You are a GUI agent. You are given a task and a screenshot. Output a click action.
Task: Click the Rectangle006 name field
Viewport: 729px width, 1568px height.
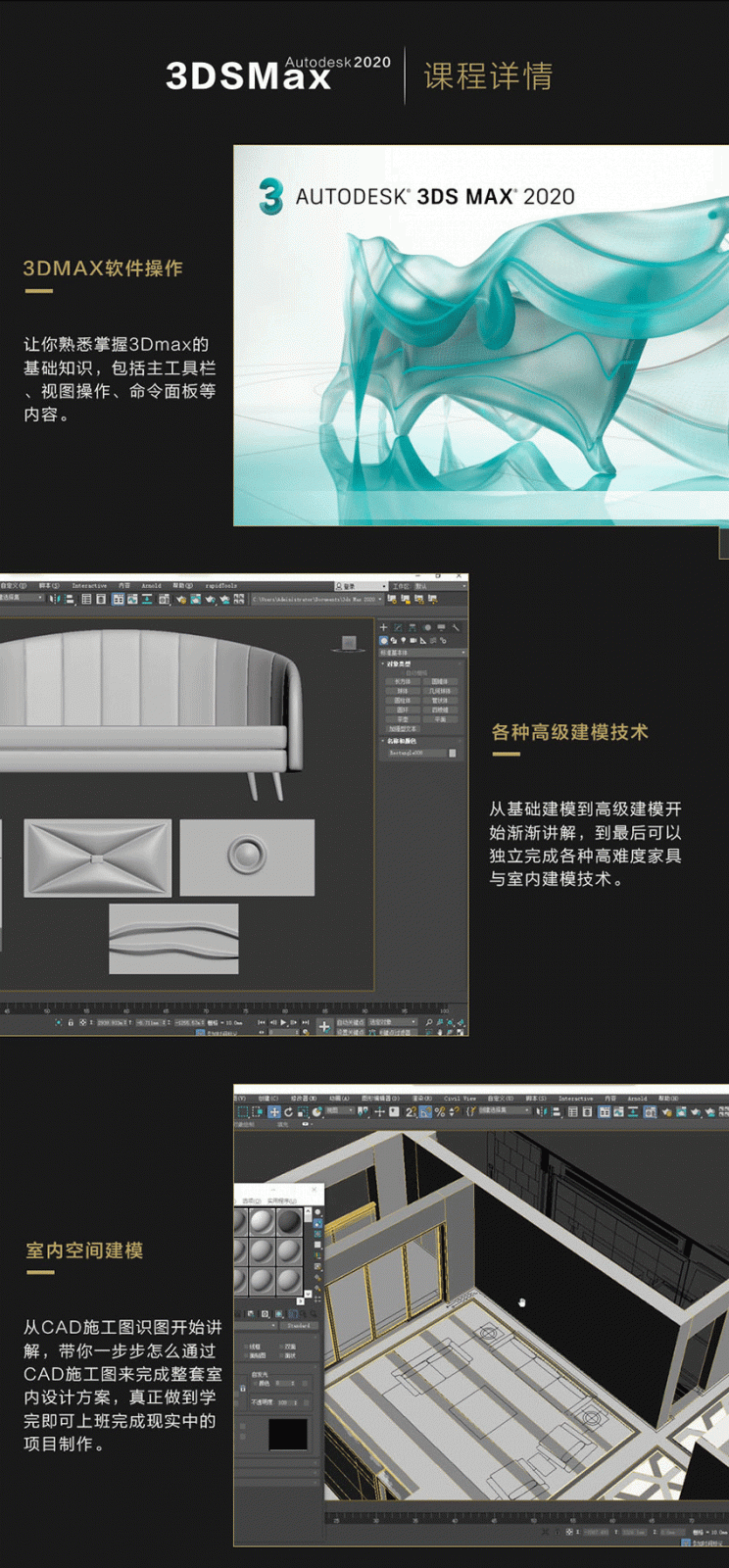(x=417, y=753)
